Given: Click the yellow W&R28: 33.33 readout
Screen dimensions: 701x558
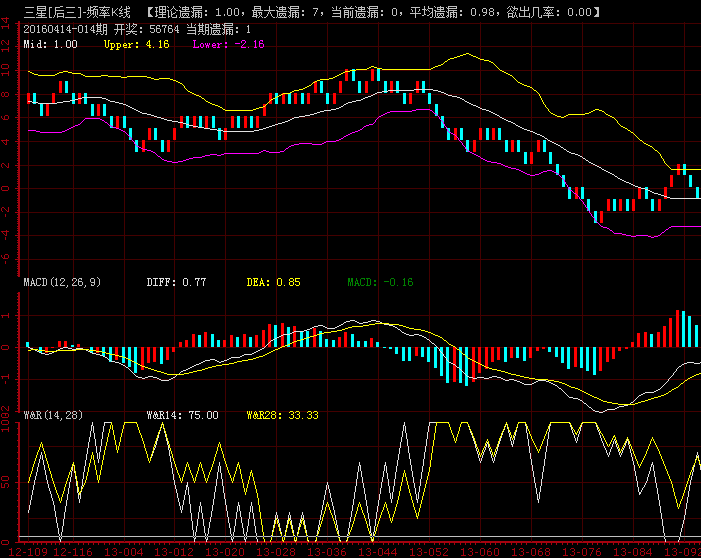Looking at the screenshot, I should point(282,414).
